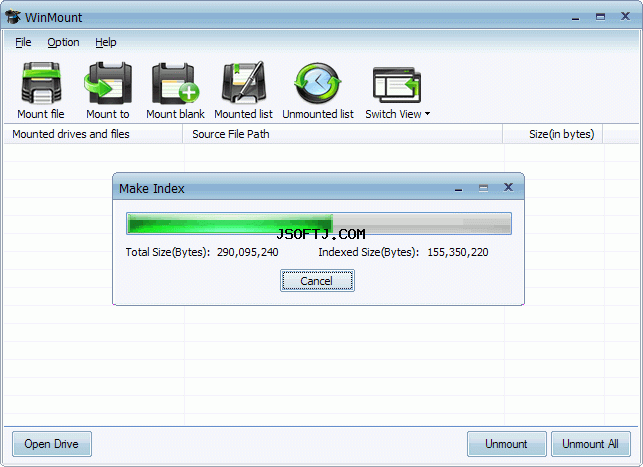Maximize the WinMount main window

(600, 17)
